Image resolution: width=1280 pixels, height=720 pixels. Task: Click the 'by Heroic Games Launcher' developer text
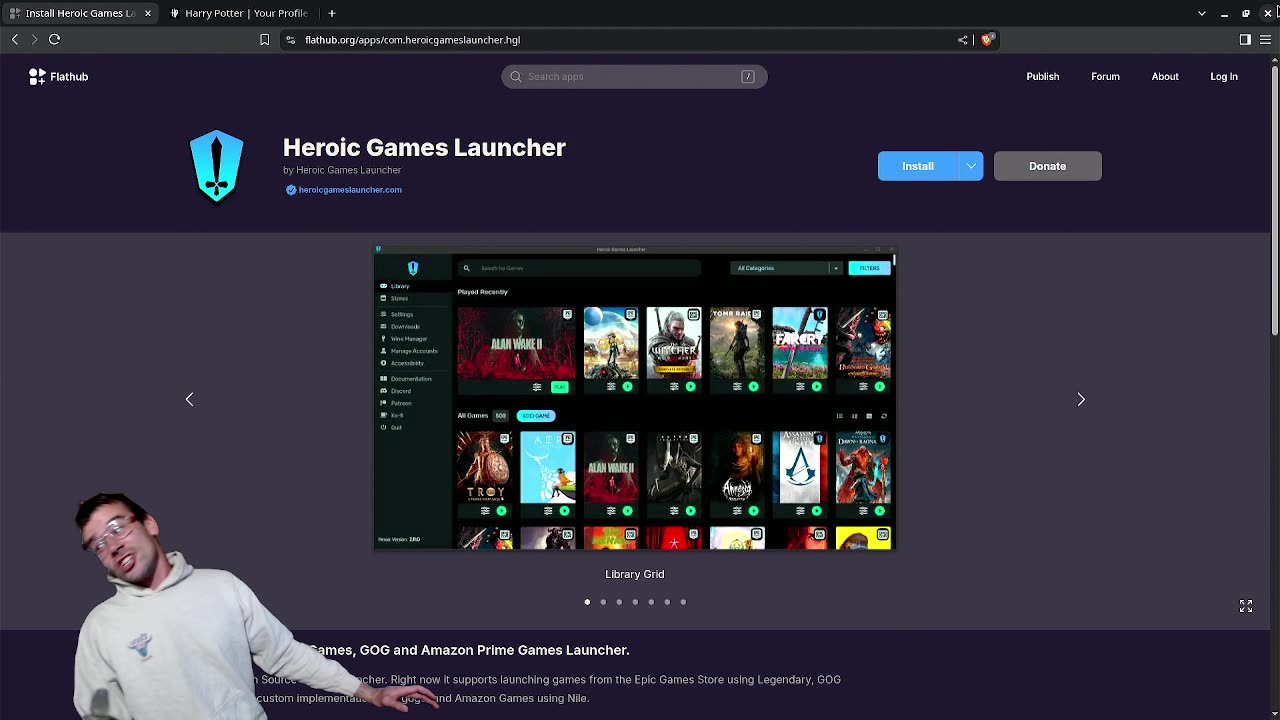click(342, 170)
